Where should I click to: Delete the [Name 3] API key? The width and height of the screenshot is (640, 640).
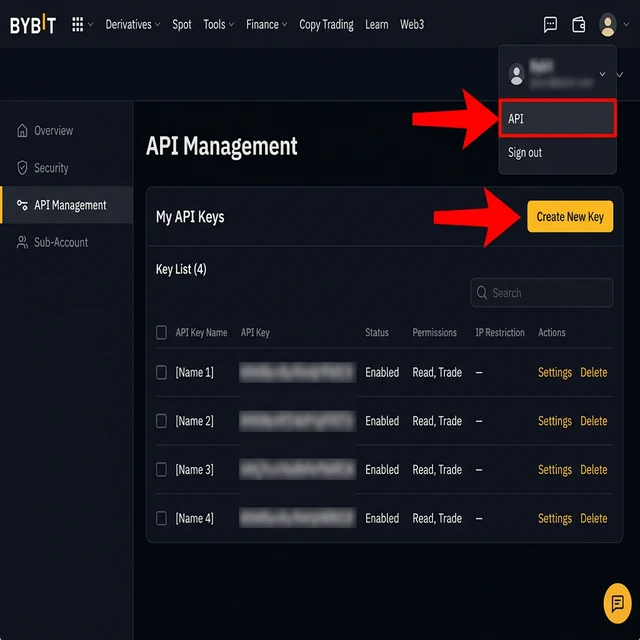pos(593,469)
